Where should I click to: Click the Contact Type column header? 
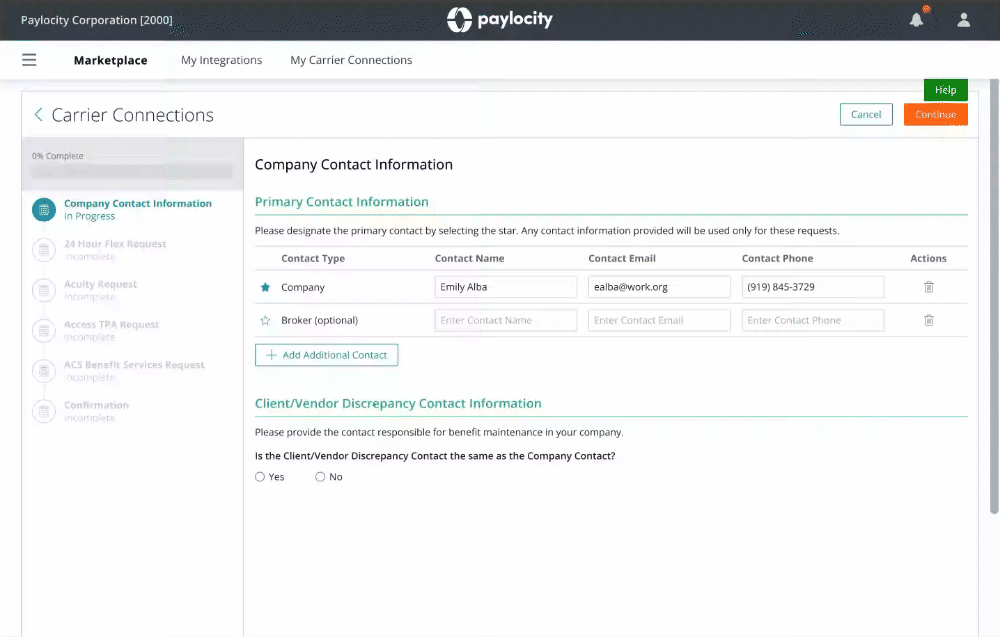click(x=313, y=258)
